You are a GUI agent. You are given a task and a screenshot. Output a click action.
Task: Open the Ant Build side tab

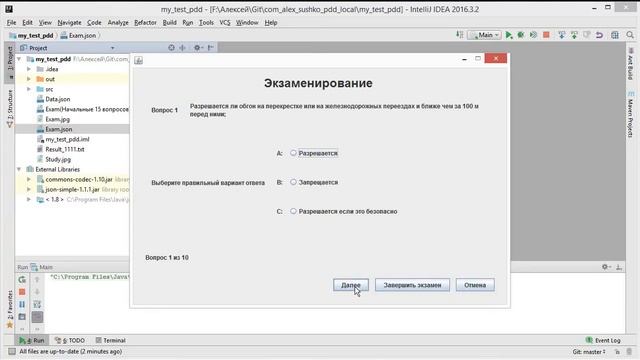tap(631, 63)
